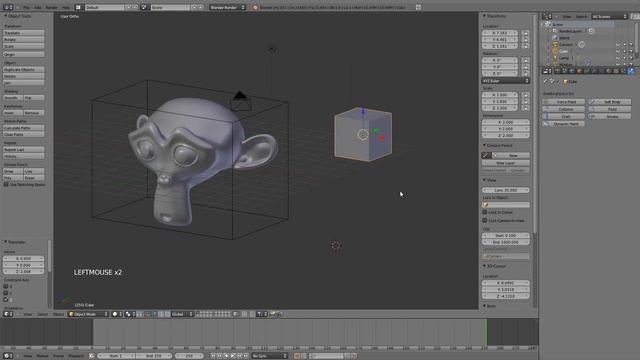Image resolution: width=640 pixels, height=360 pixels.
Task: Collapse the 3D Cursor panel
Action: (x=484, y=266)
